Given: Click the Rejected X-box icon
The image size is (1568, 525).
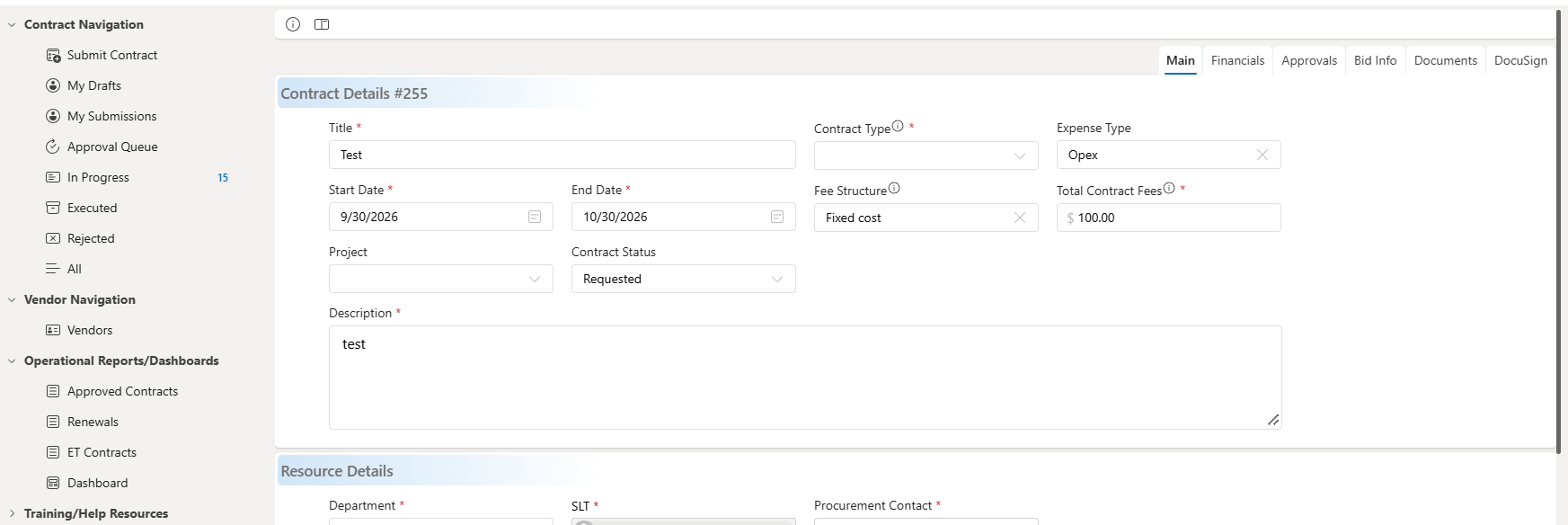Looking at the screenshot, I should pos(53,238).
